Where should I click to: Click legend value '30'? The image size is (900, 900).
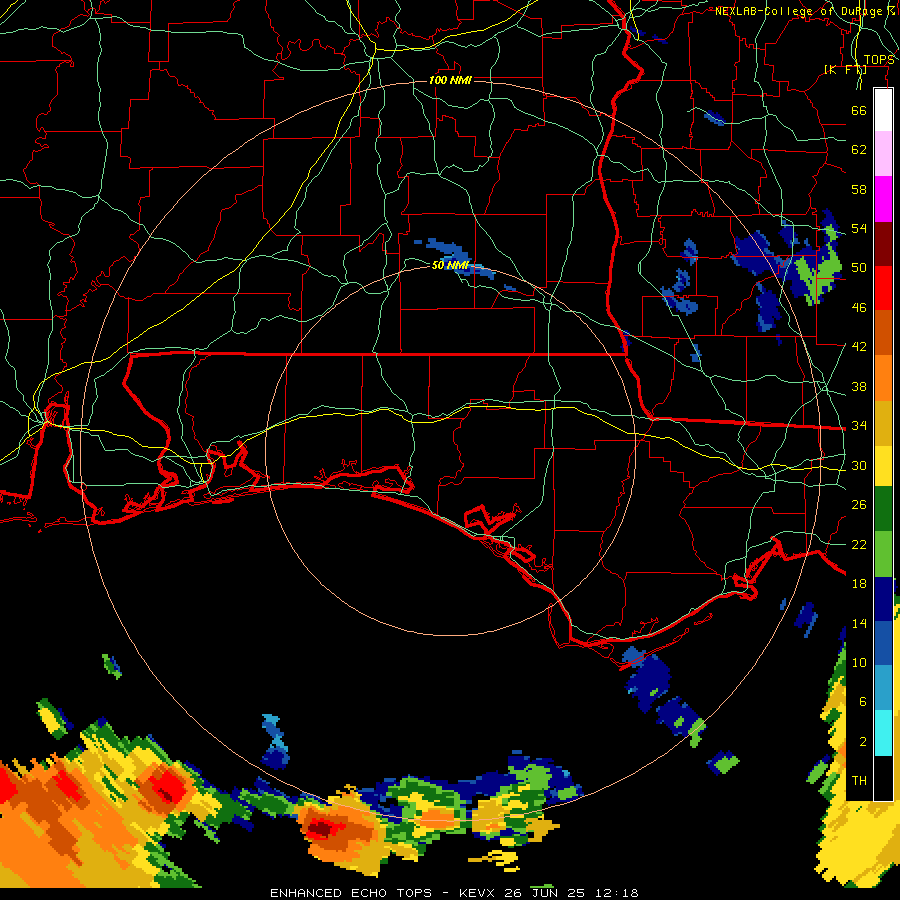(x=859, y=465)
